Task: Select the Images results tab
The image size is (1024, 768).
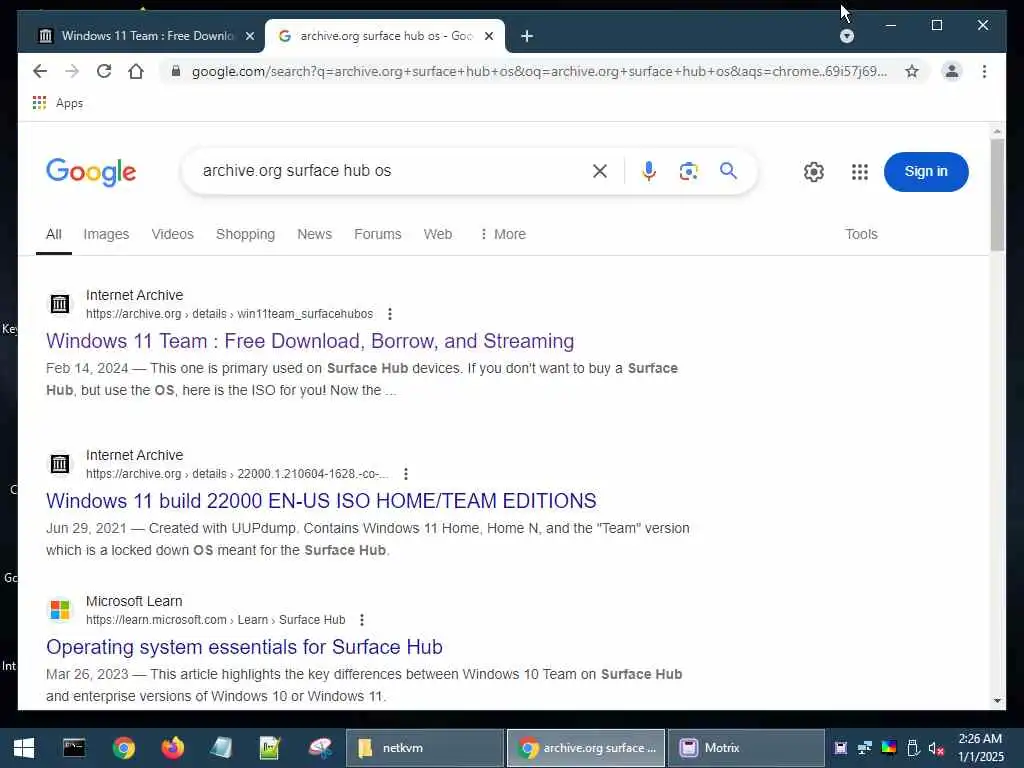Action: [106, 234]
